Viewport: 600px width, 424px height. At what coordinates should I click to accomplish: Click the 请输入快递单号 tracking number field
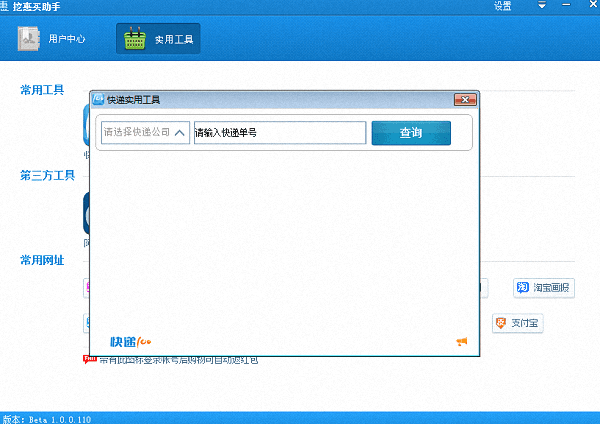pyautogui.click(x=279, y=132)
